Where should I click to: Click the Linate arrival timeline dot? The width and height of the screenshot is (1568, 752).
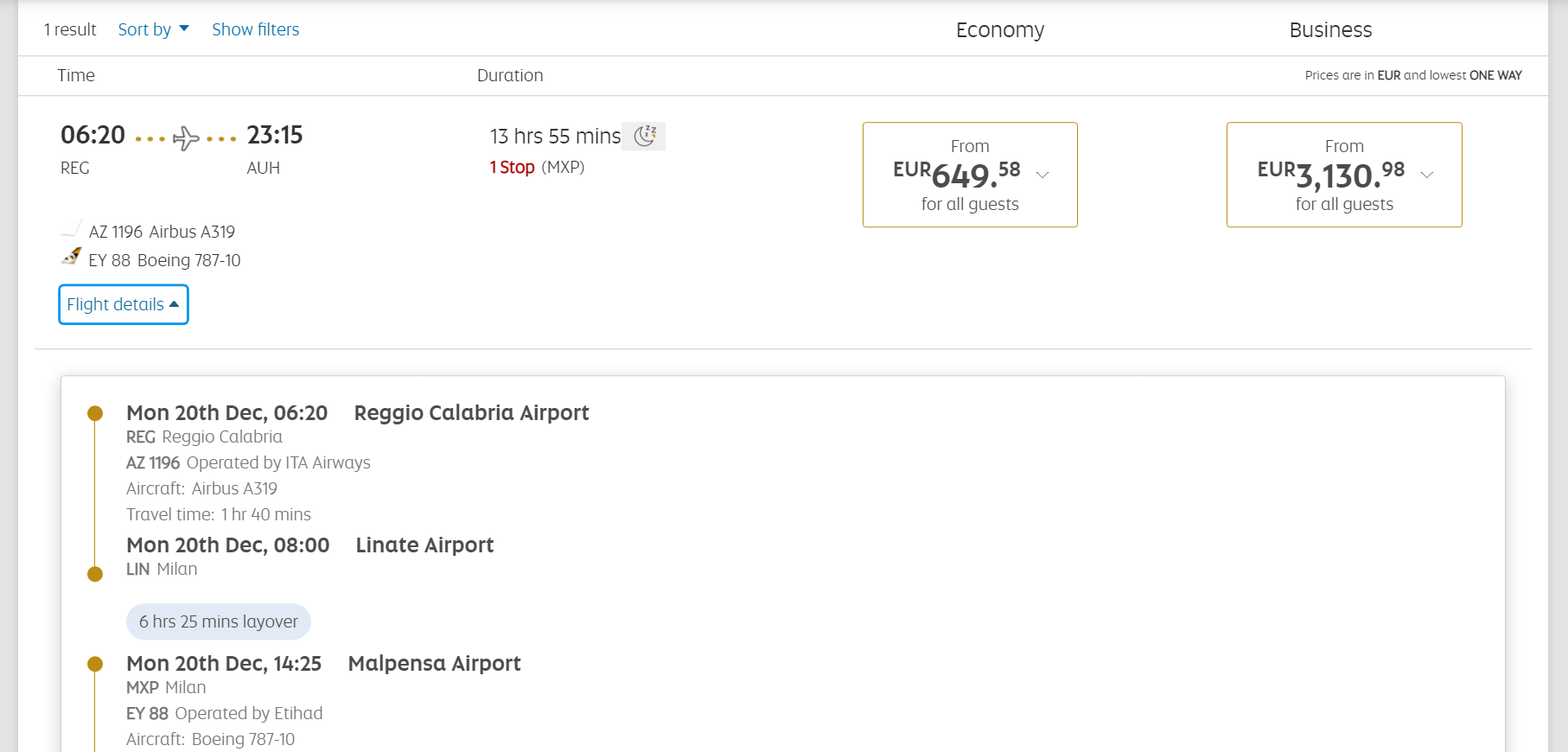point(95,574)
